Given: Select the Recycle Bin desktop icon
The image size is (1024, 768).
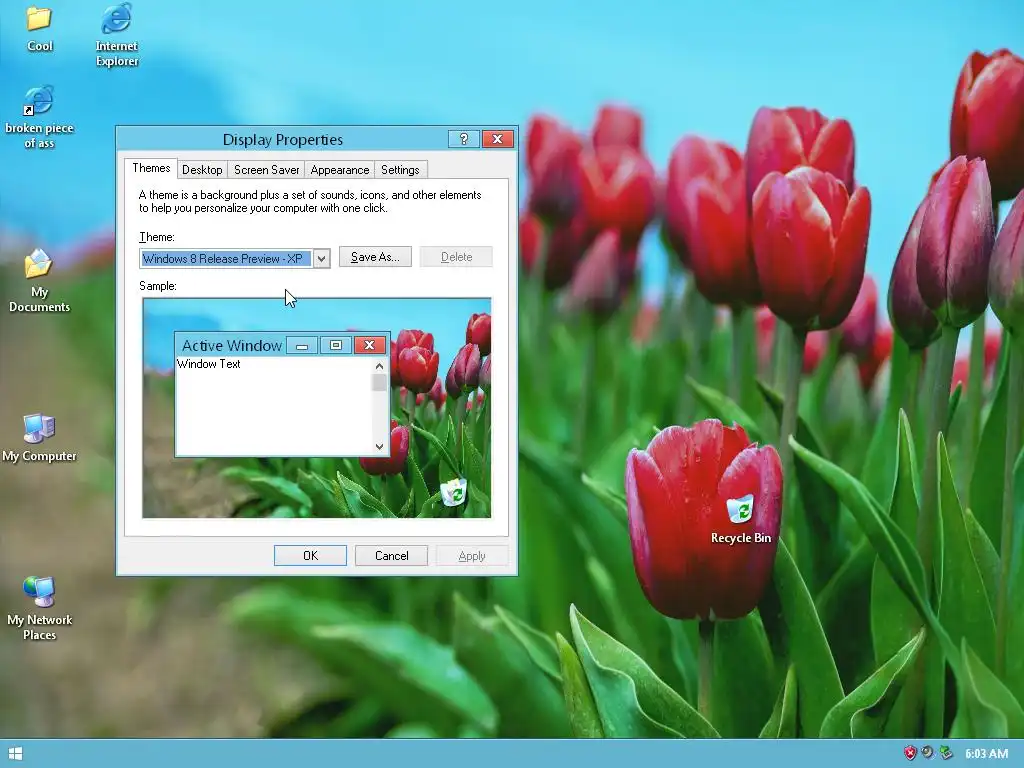Looking at the screenshot, I should click(740, 509).
